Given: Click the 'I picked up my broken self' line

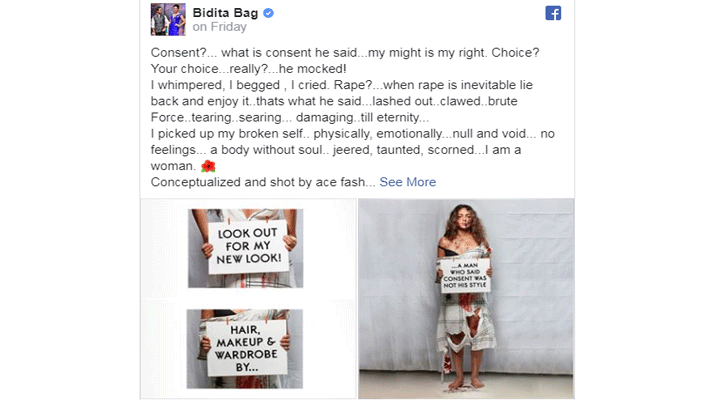Looking at the screenshot, I should [x=352, y=134].
